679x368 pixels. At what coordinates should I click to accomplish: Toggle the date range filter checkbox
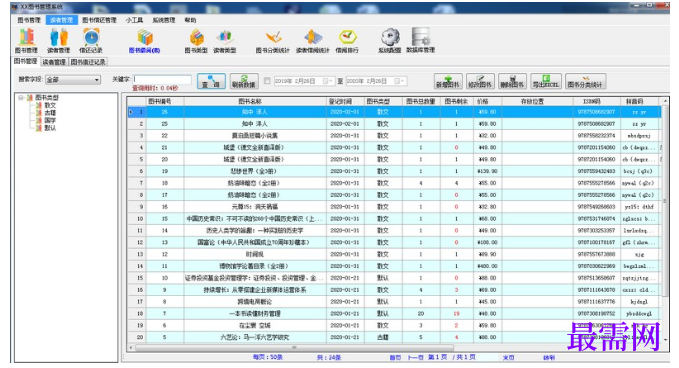tap(267, 81)
